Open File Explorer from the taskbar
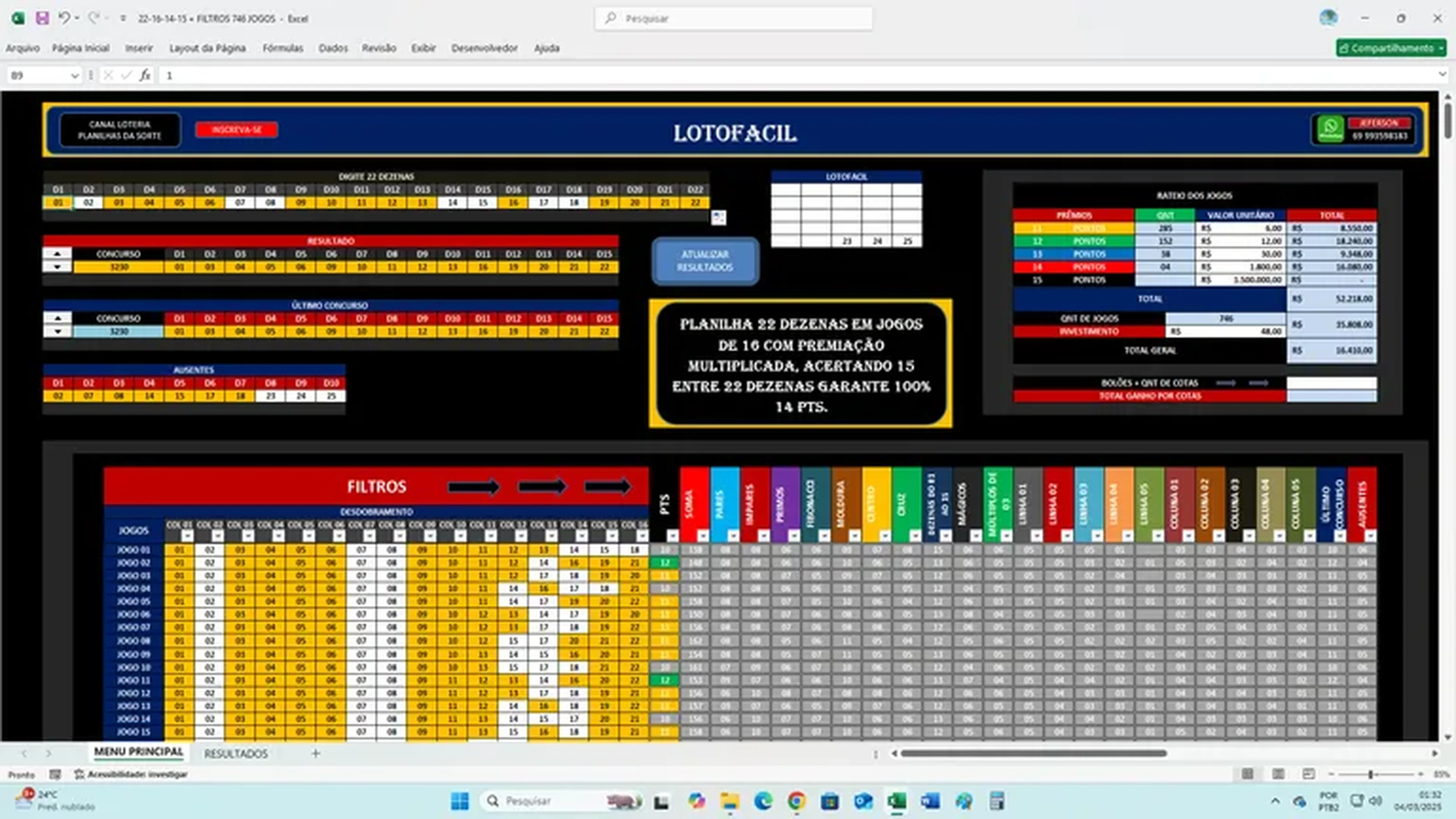This screenshot has height=819, width=1456. (x=730, y=801)
